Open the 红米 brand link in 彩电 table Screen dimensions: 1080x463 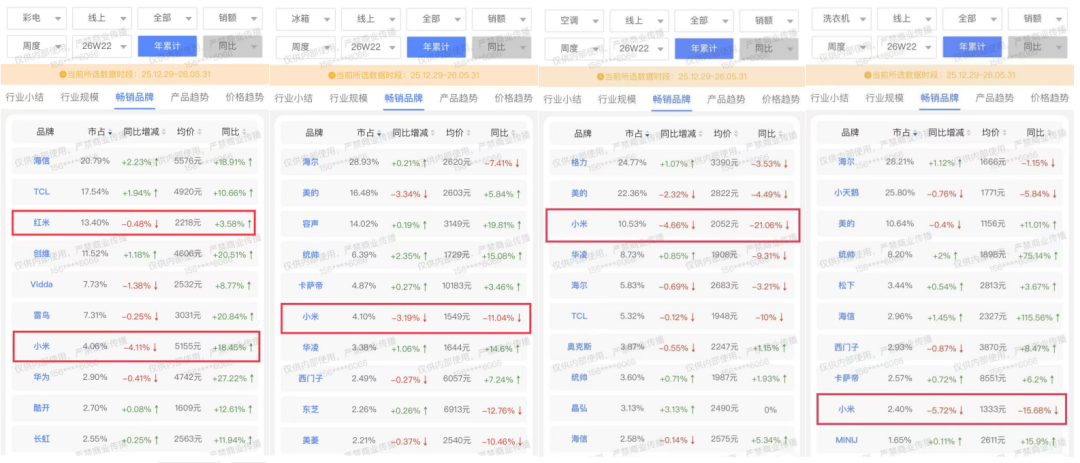coord(41,223)
